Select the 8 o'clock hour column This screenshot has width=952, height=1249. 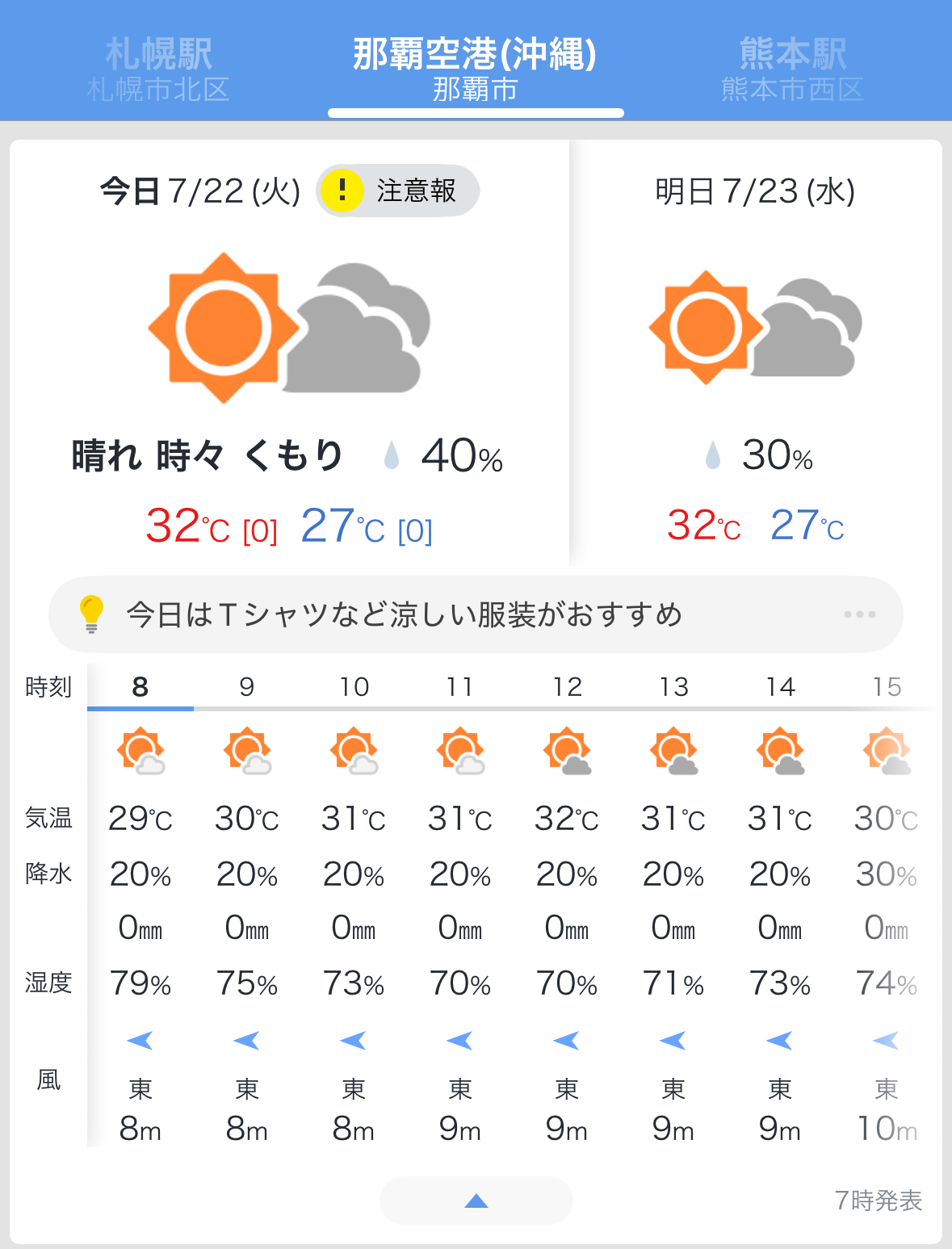point(140,687)
